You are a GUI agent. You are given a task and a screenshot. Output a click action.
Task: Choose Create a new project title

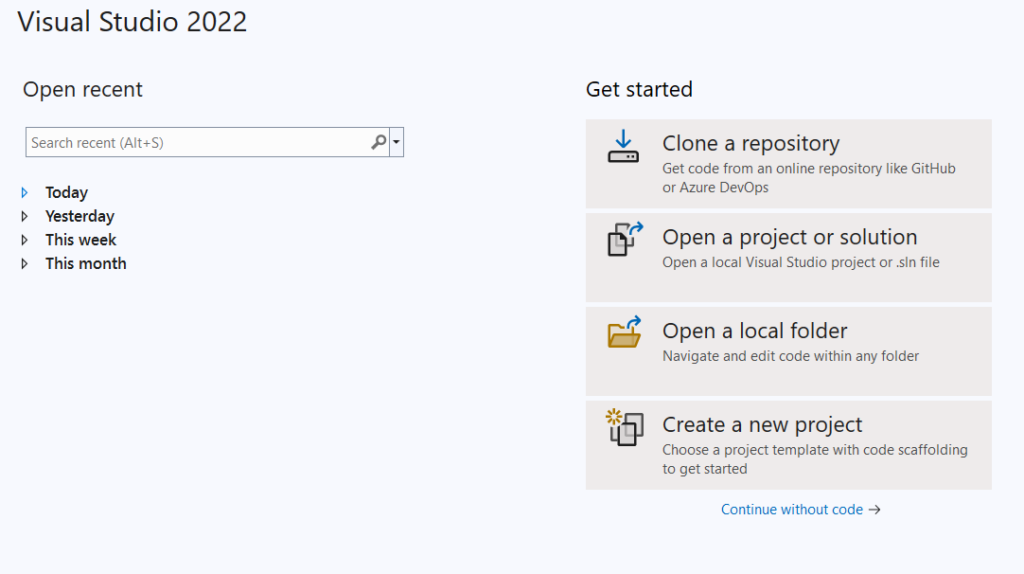point(762,424)
